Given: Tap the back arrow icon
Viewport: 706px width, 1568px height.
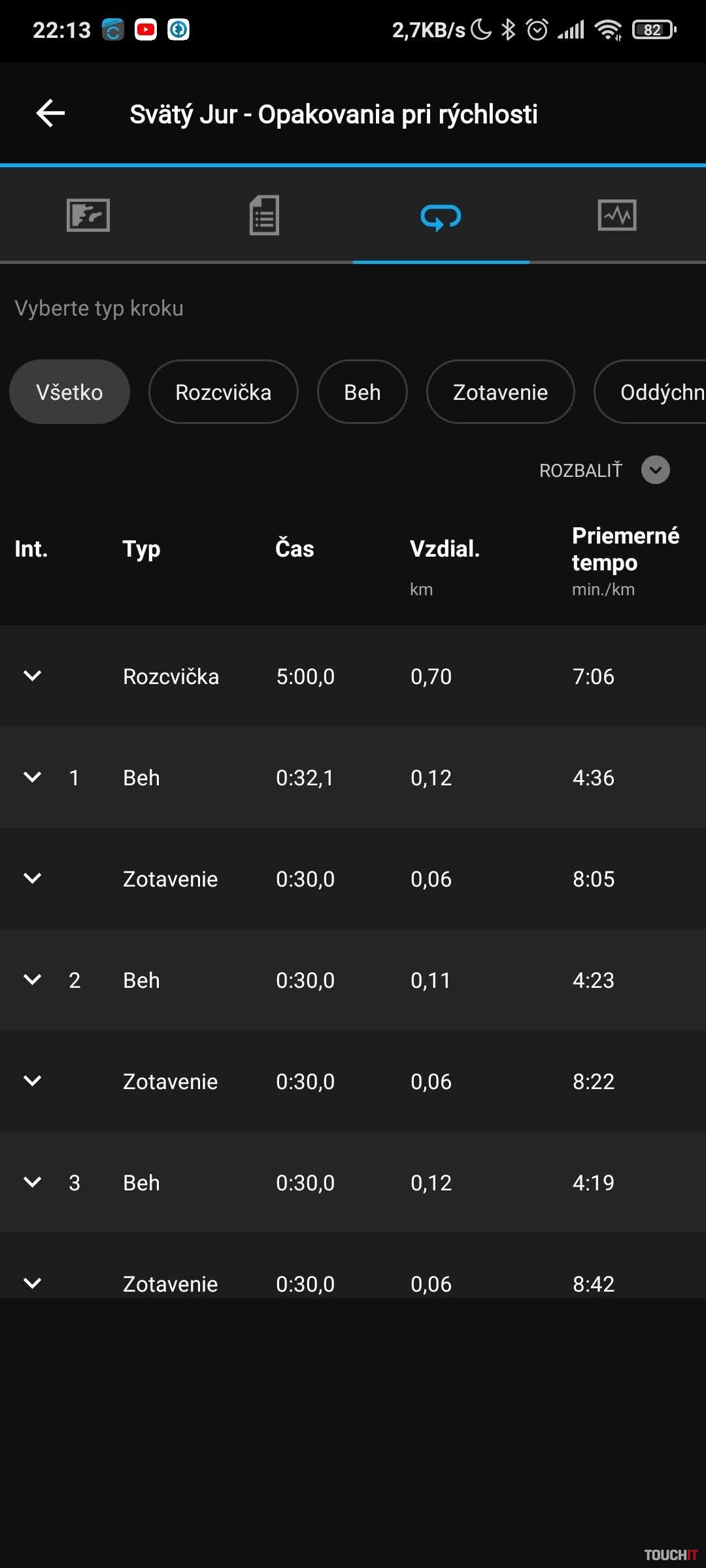Looking at the screenshot, I should (x=50, y=114).
